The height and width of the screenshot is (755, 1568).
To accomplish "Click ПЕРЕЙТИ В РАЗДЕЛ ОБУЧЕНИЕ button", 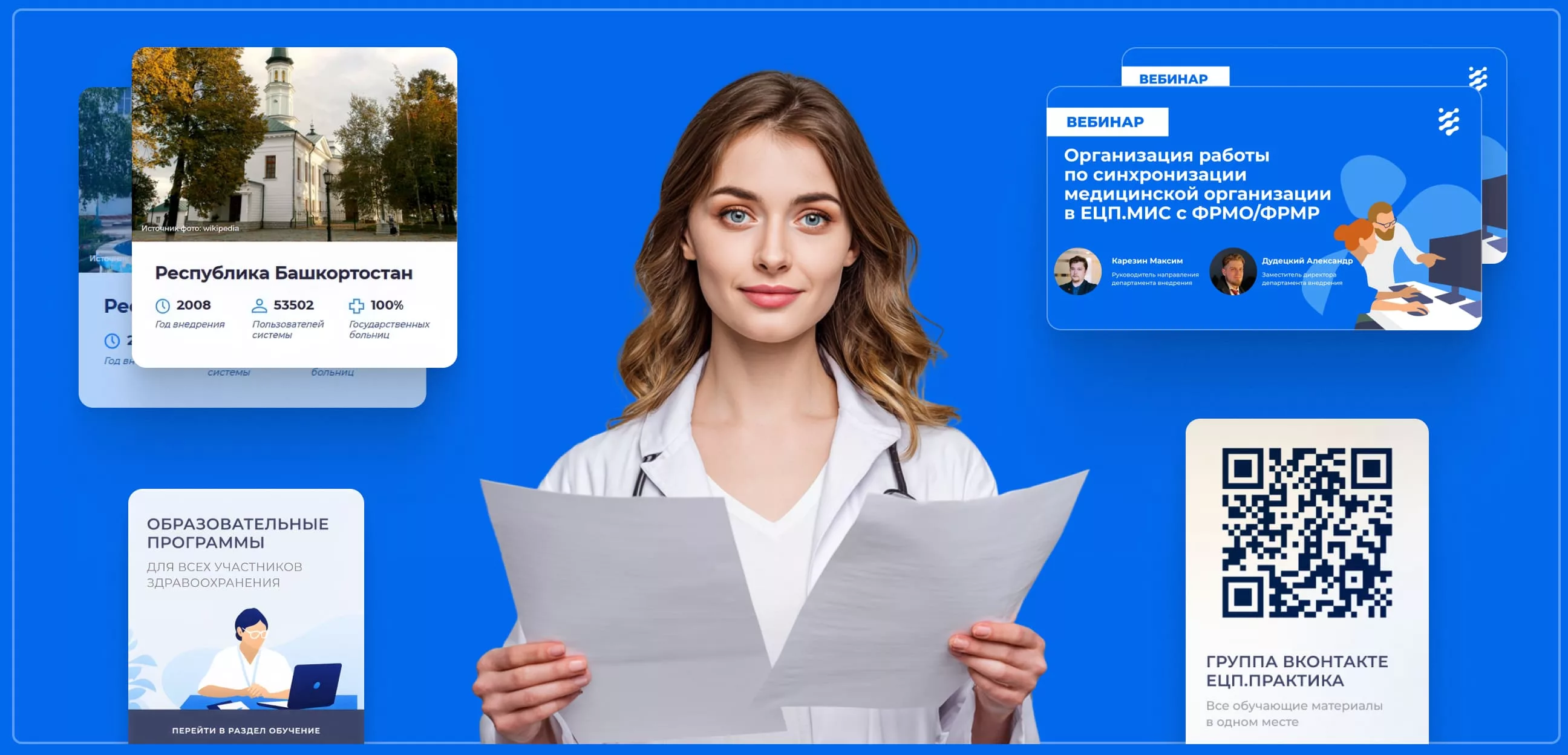I will [246, 727].
